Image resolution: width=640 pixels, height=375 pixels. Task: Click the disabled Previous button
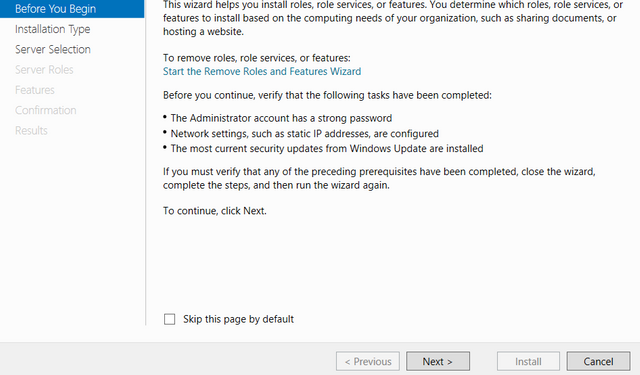(x=368, y=362)
